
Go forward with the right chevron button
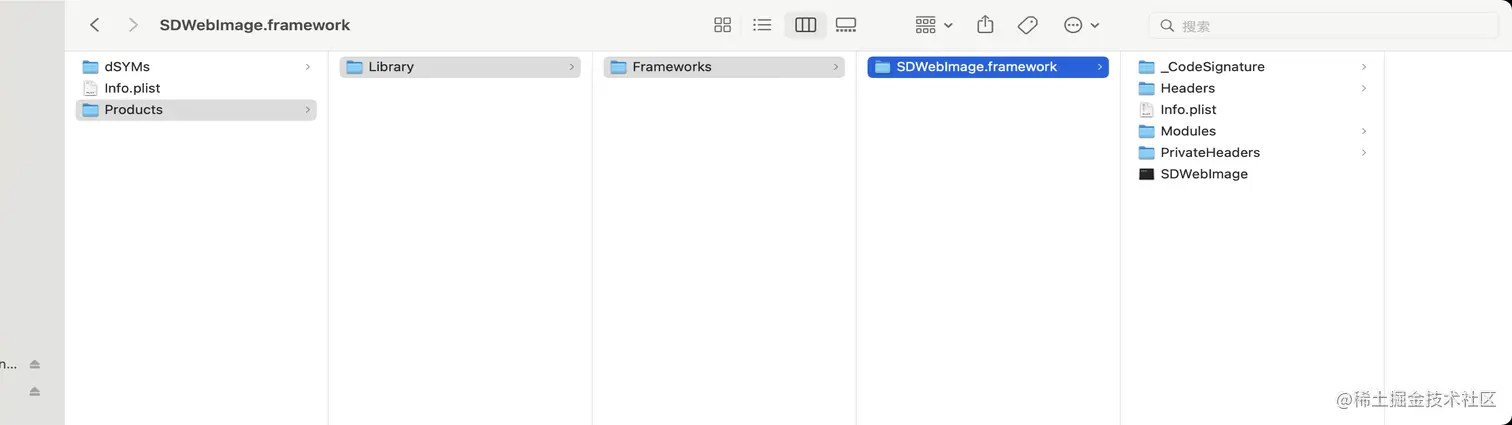(x=133, y=25)
